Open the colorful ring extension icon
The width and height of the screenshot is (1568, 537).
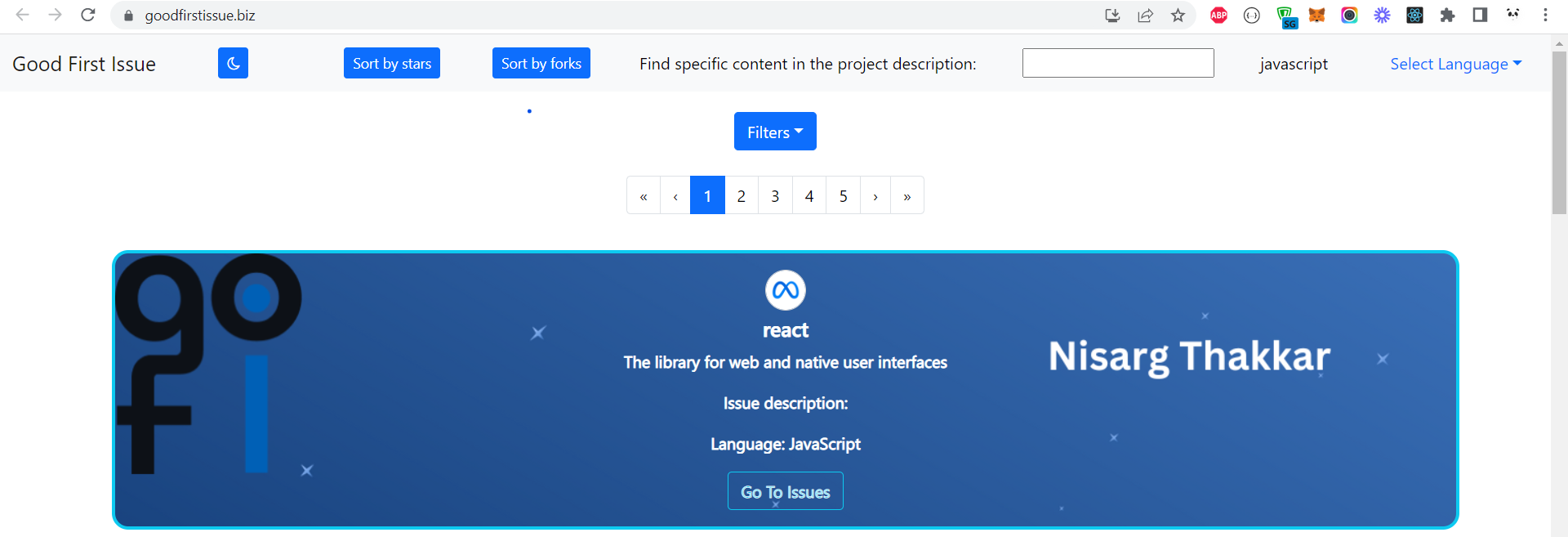(x=1349, y=15)
